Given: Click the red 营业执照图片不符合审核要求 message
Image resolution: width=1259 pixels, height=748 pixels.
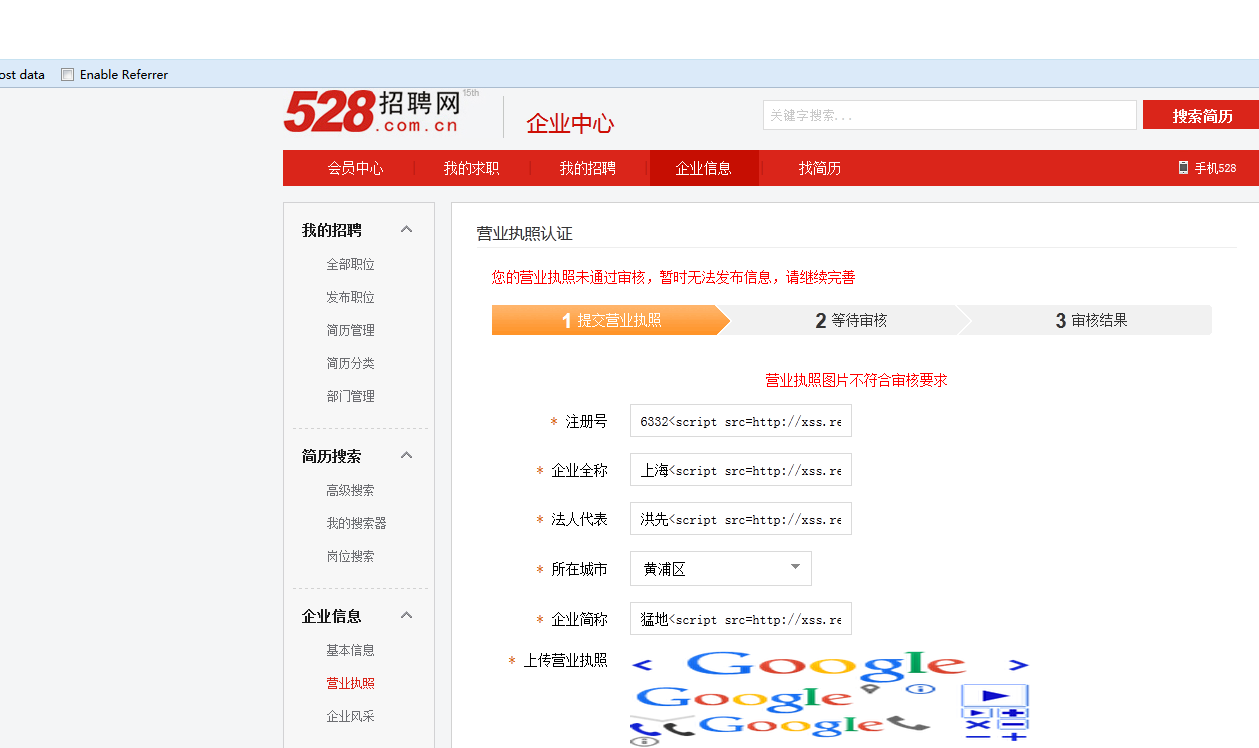Looking at the screenshot, I should [x=856, y=380].
